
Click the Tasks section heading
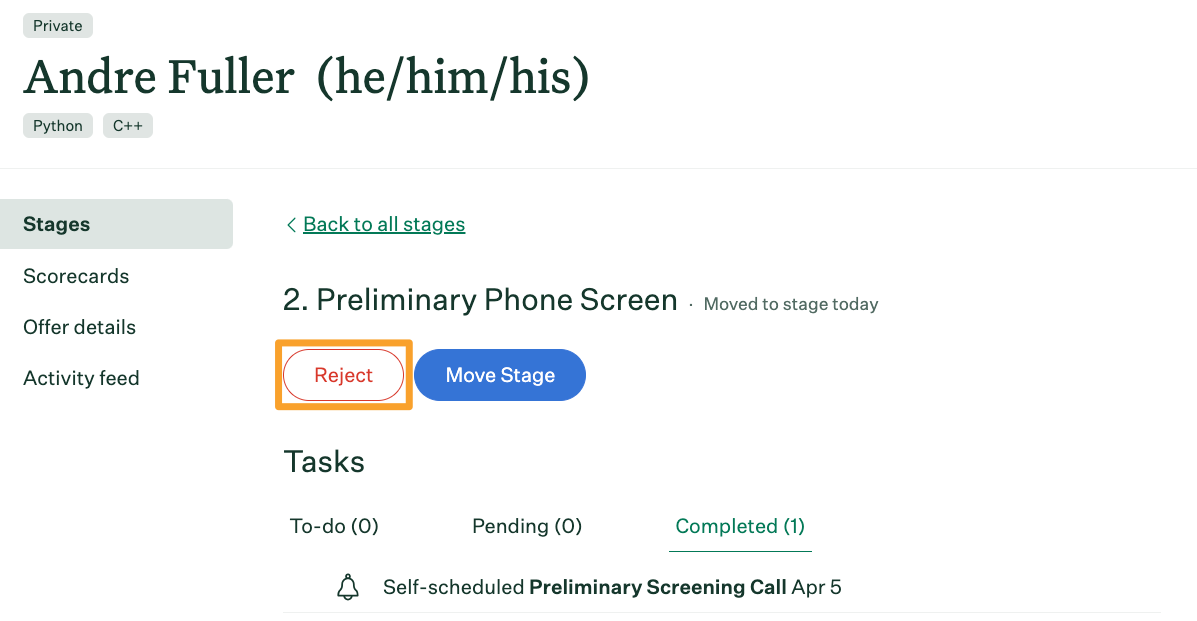click(324, 462)
